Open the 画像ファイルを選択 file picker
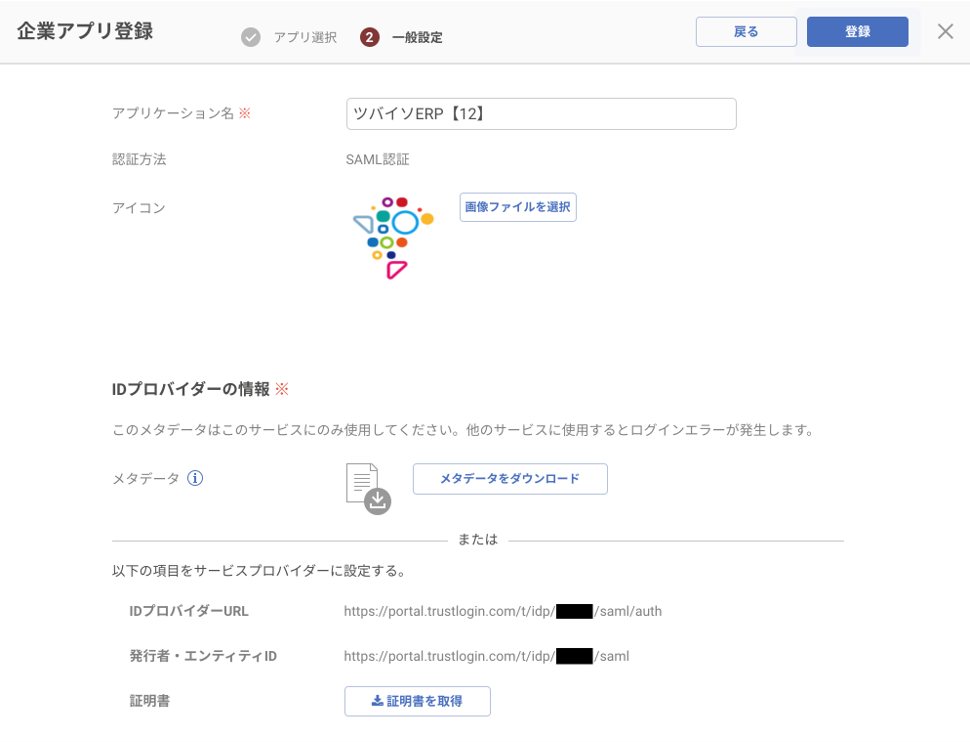 (x=518, y=207)
